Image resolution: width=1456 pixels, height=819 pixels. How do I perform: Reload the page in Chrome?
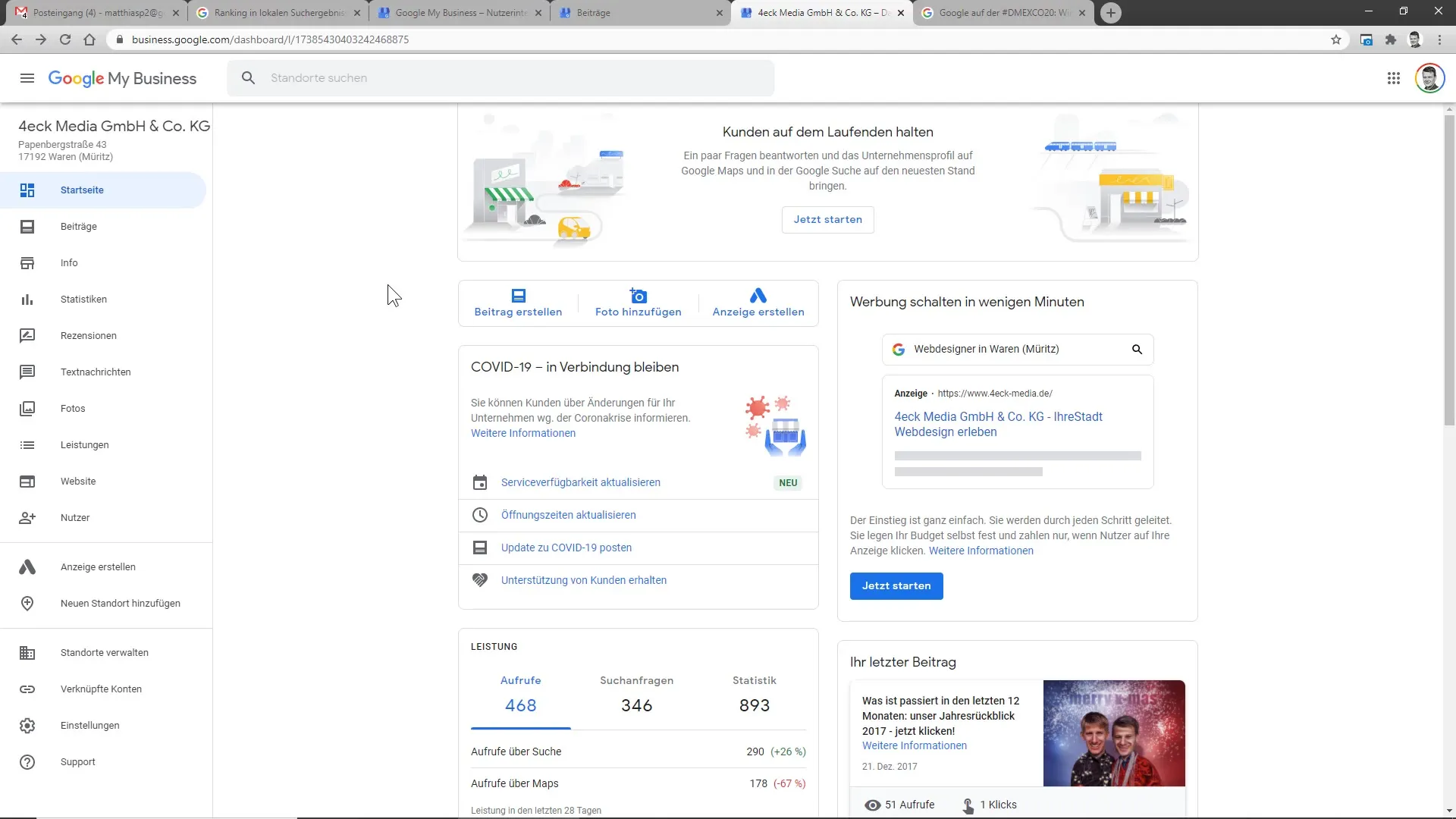pyautogui.click(x=65, y=39)
